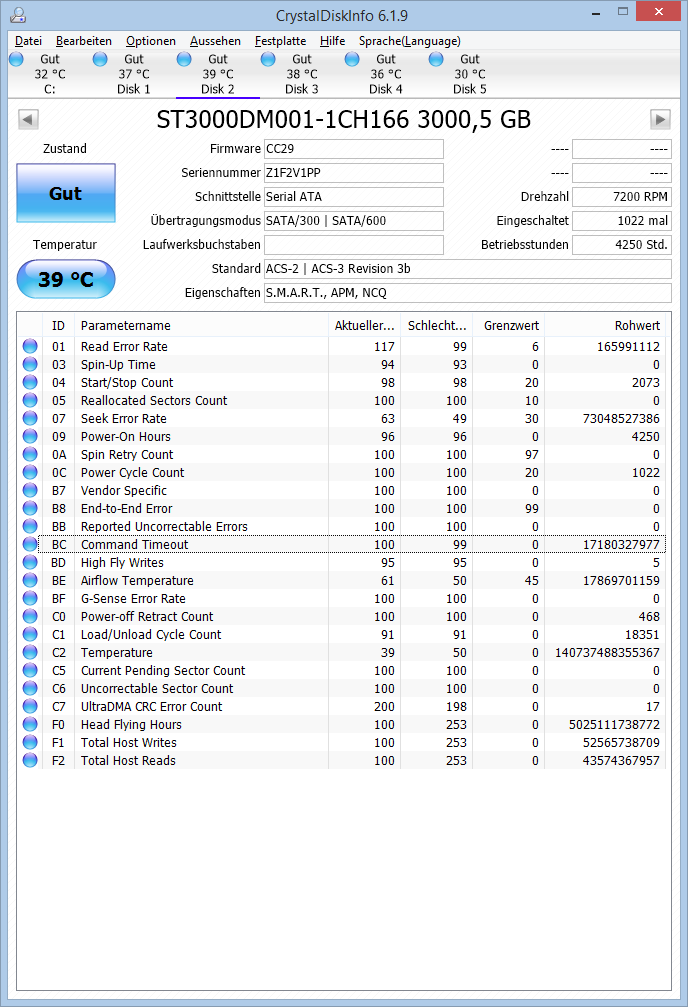Screen dimensions: 688x1007
Task: Click status orb for Command Timeout
Action: pos(30,544)
